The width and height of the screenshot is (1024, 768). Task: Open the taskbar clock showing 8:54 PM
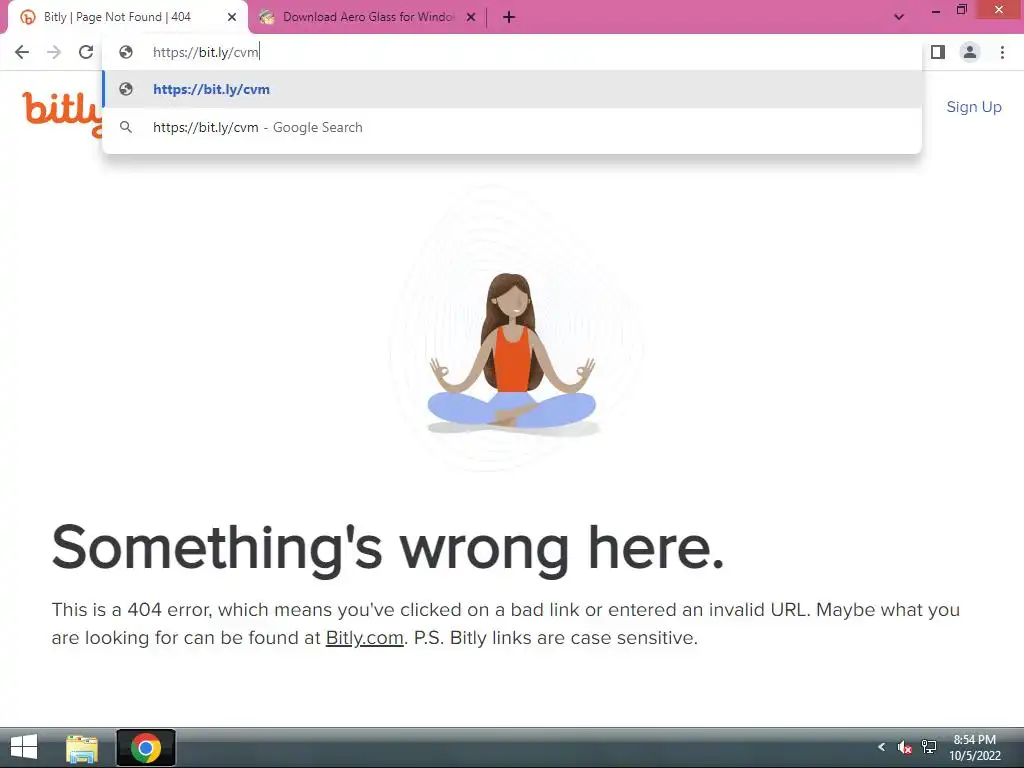(x=974, y=748)
